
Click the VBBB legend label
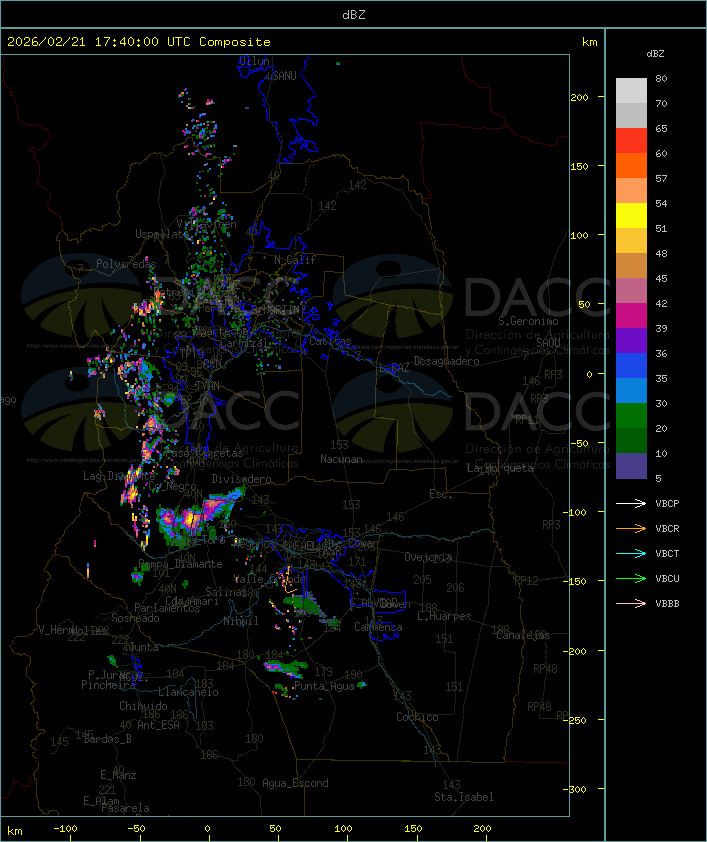click(667, 604)
